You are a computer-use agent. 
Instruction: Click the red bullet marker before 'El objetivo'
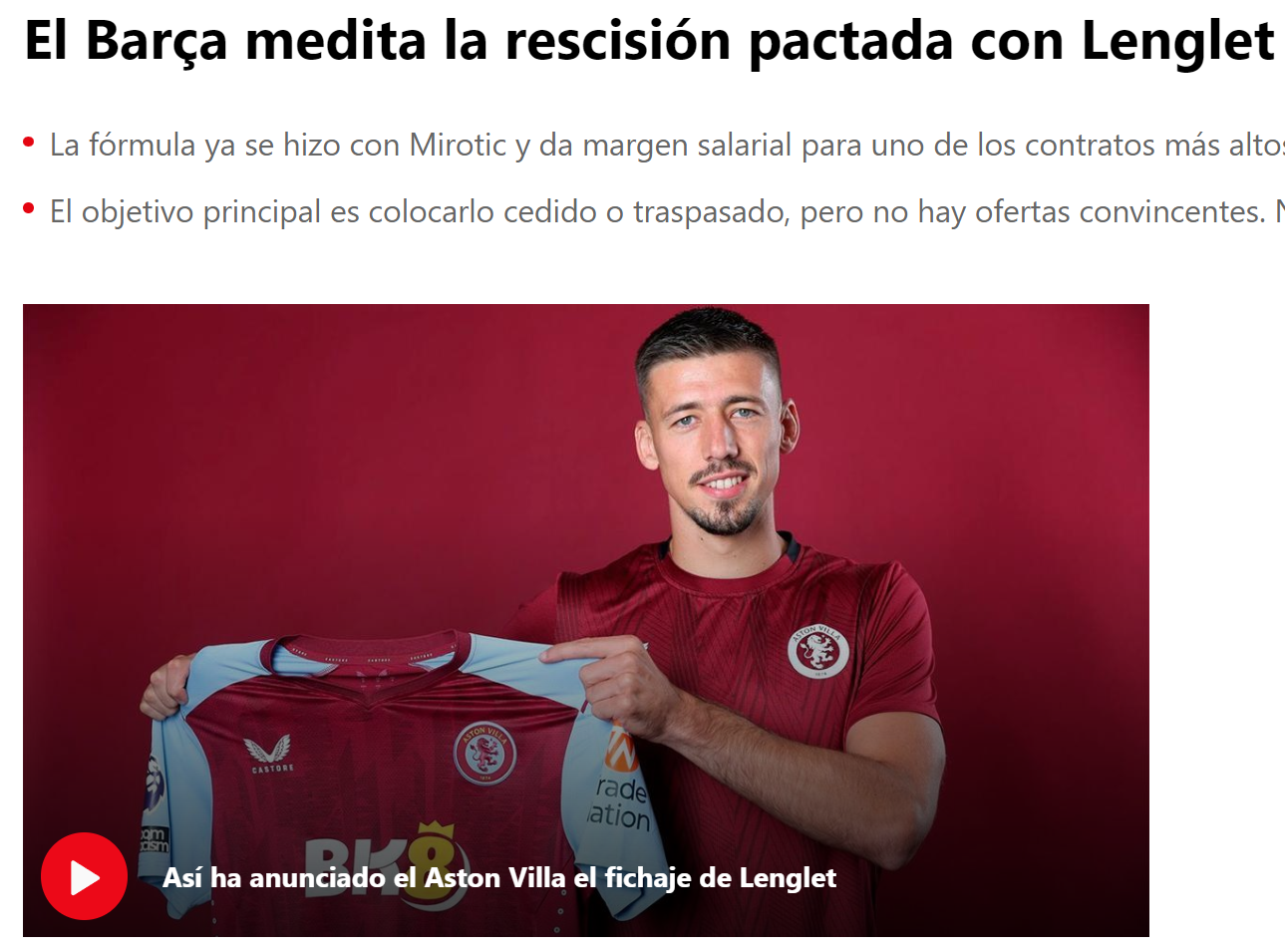[x=29, y=209]
